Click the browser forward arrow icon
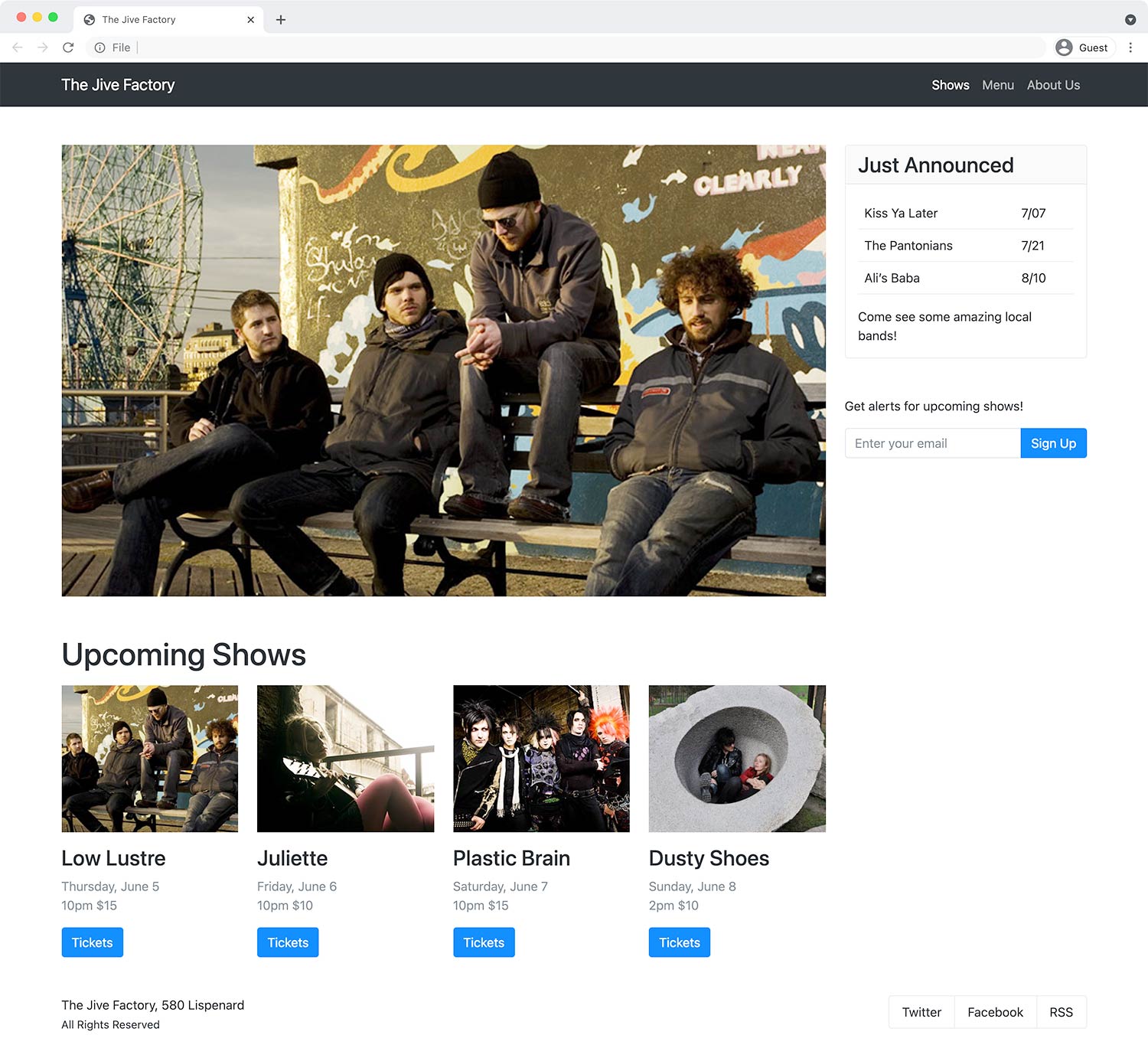 pos(42,47)
